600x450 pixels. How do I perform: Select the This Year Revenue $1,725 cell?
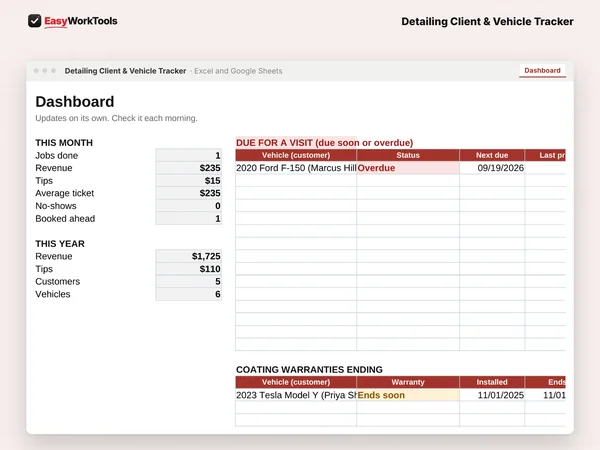pos(189,256)
